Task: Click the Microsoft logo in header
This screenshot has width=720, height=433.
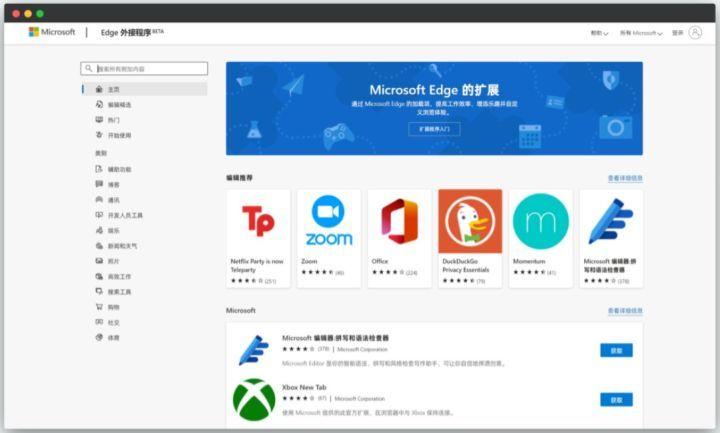Action: pyautogui.click(x=52, y=32)
